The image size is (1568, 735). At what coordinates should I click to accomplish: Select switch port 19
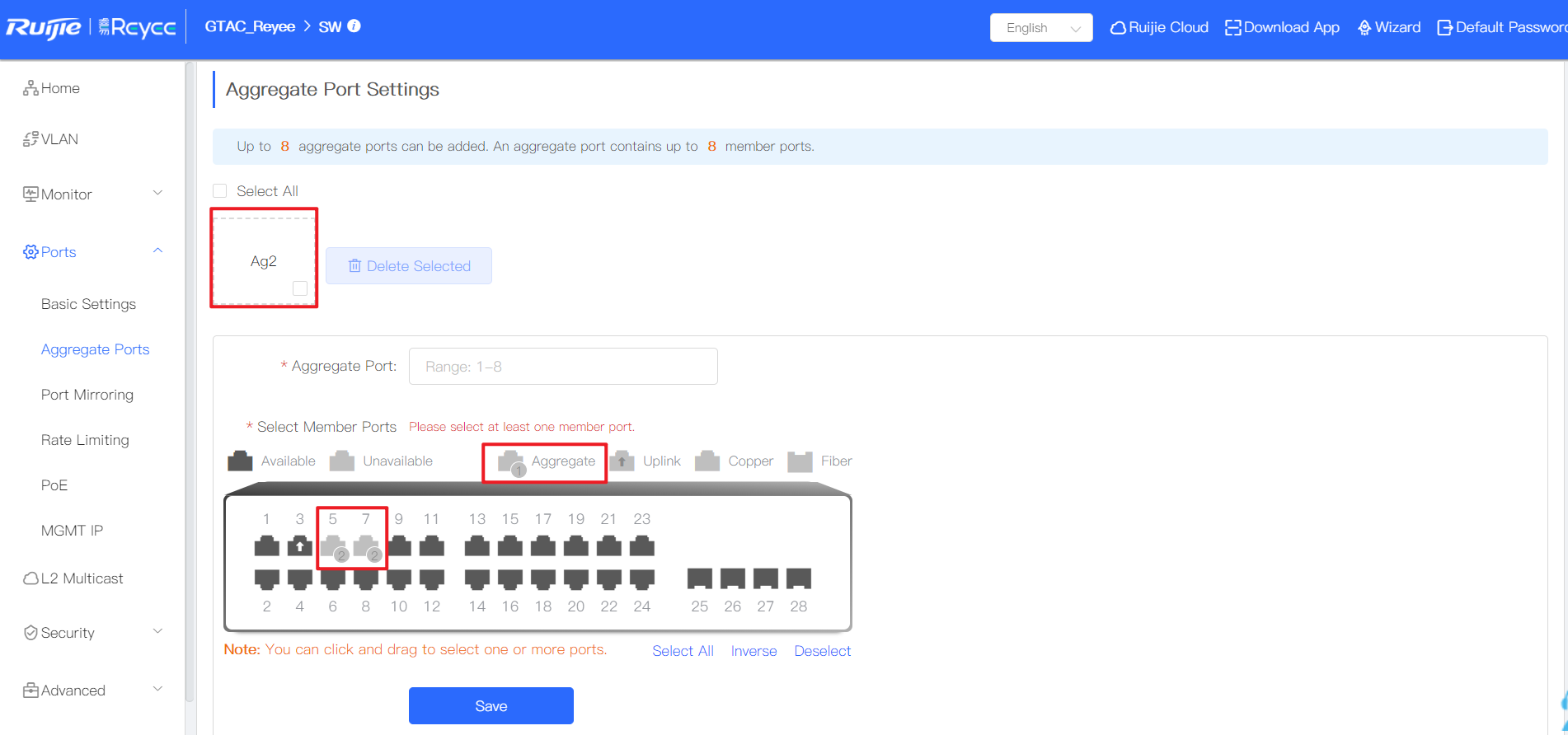[576, 545]
